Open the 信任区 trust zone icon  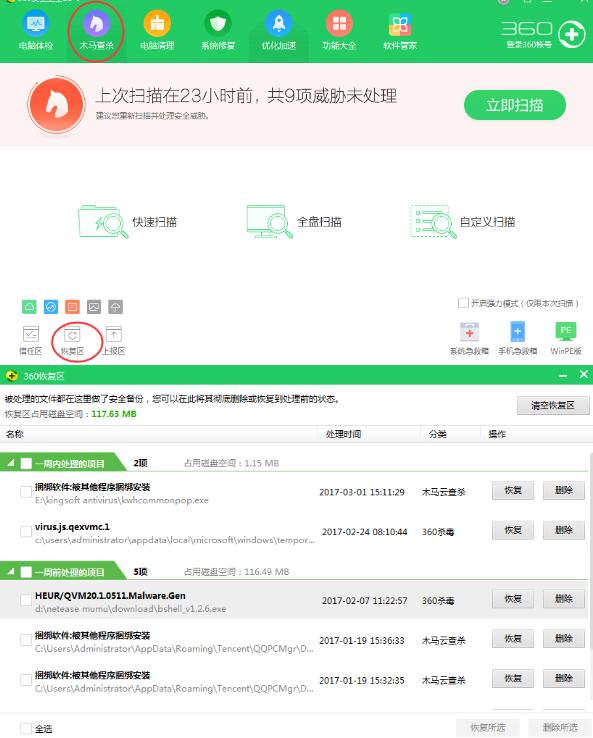point(31,341)
